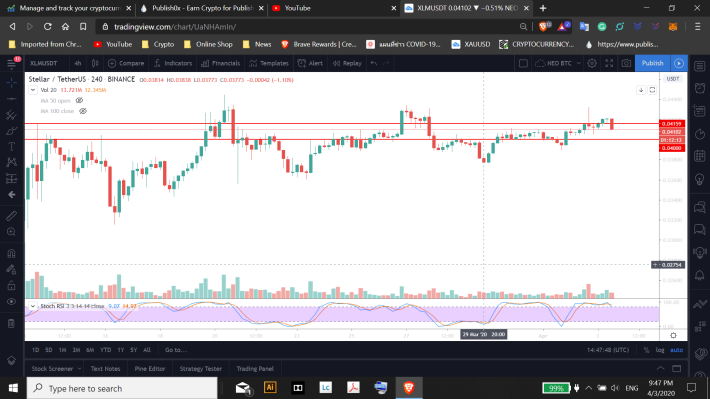Screen dimensions: 710x399
Task: Toggle log scale mode
Action: click(x=660, y=350)
